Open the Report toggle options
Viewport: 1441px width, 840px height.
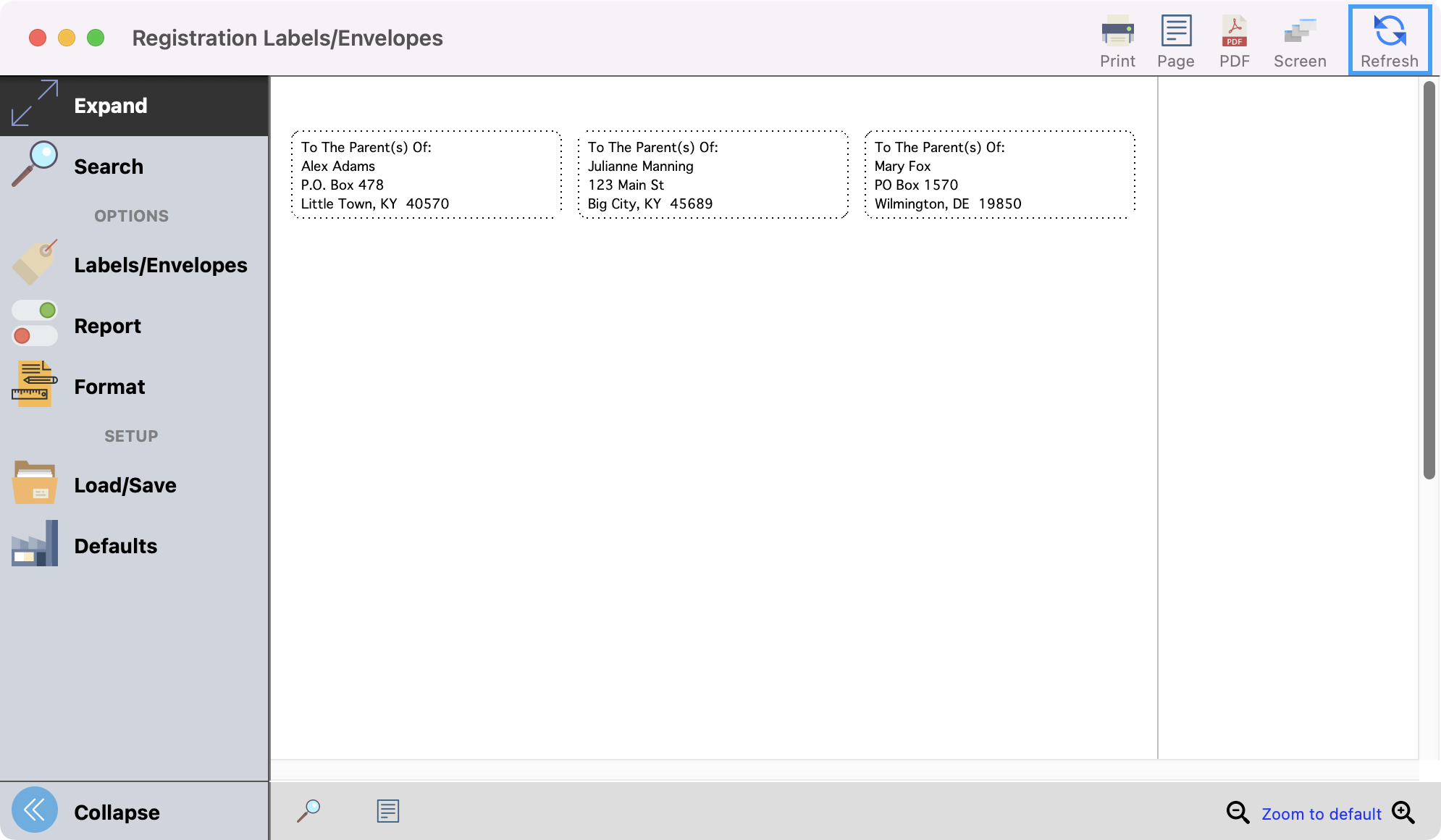point(35,324)
